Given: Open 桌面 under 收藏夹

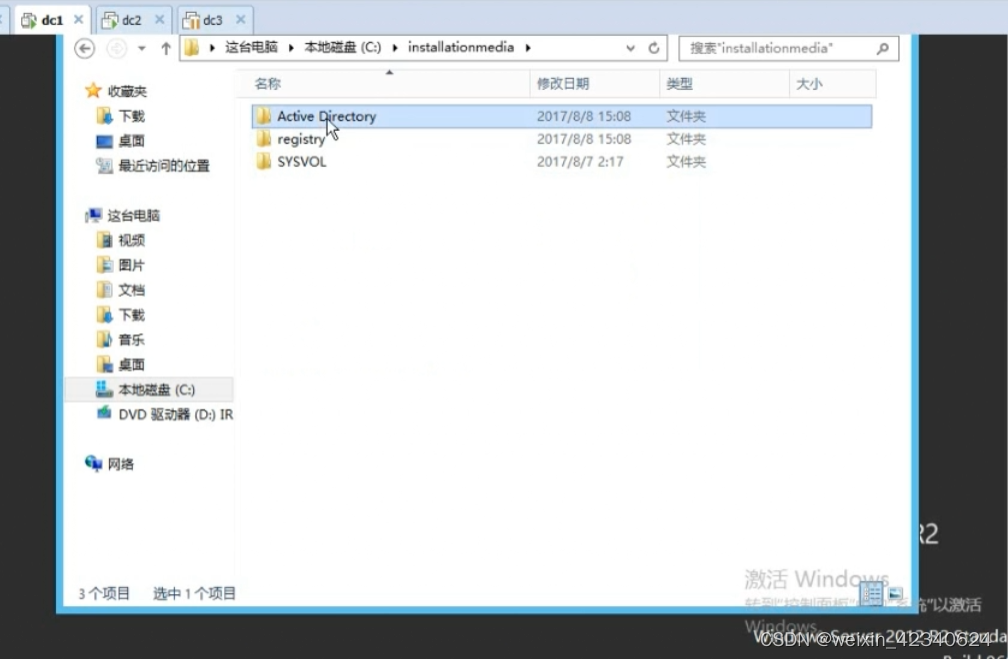Looking at the screenshot, I should (x=131, y=141).
